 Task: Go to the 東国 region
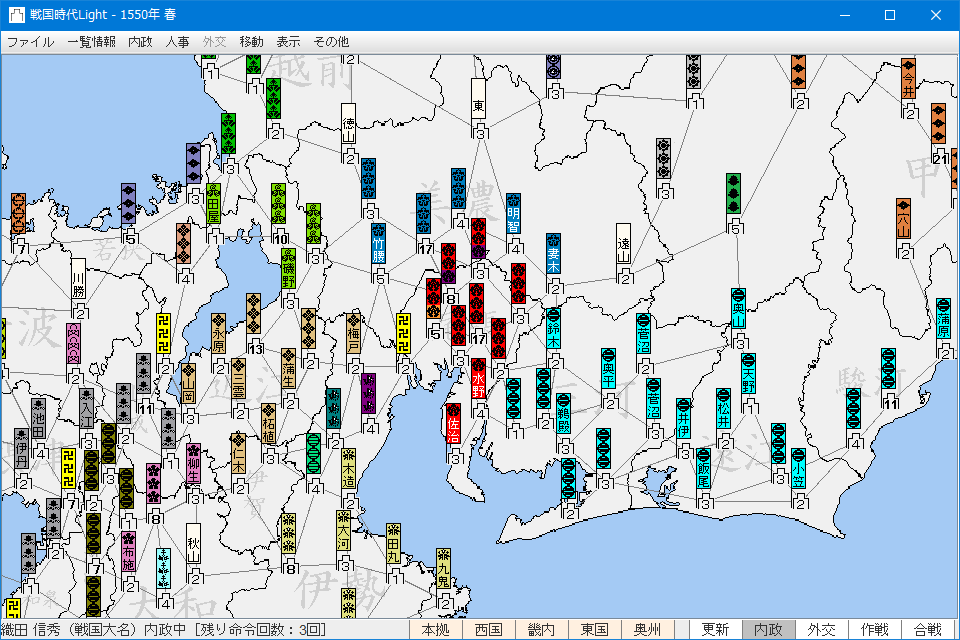[594, 630]
